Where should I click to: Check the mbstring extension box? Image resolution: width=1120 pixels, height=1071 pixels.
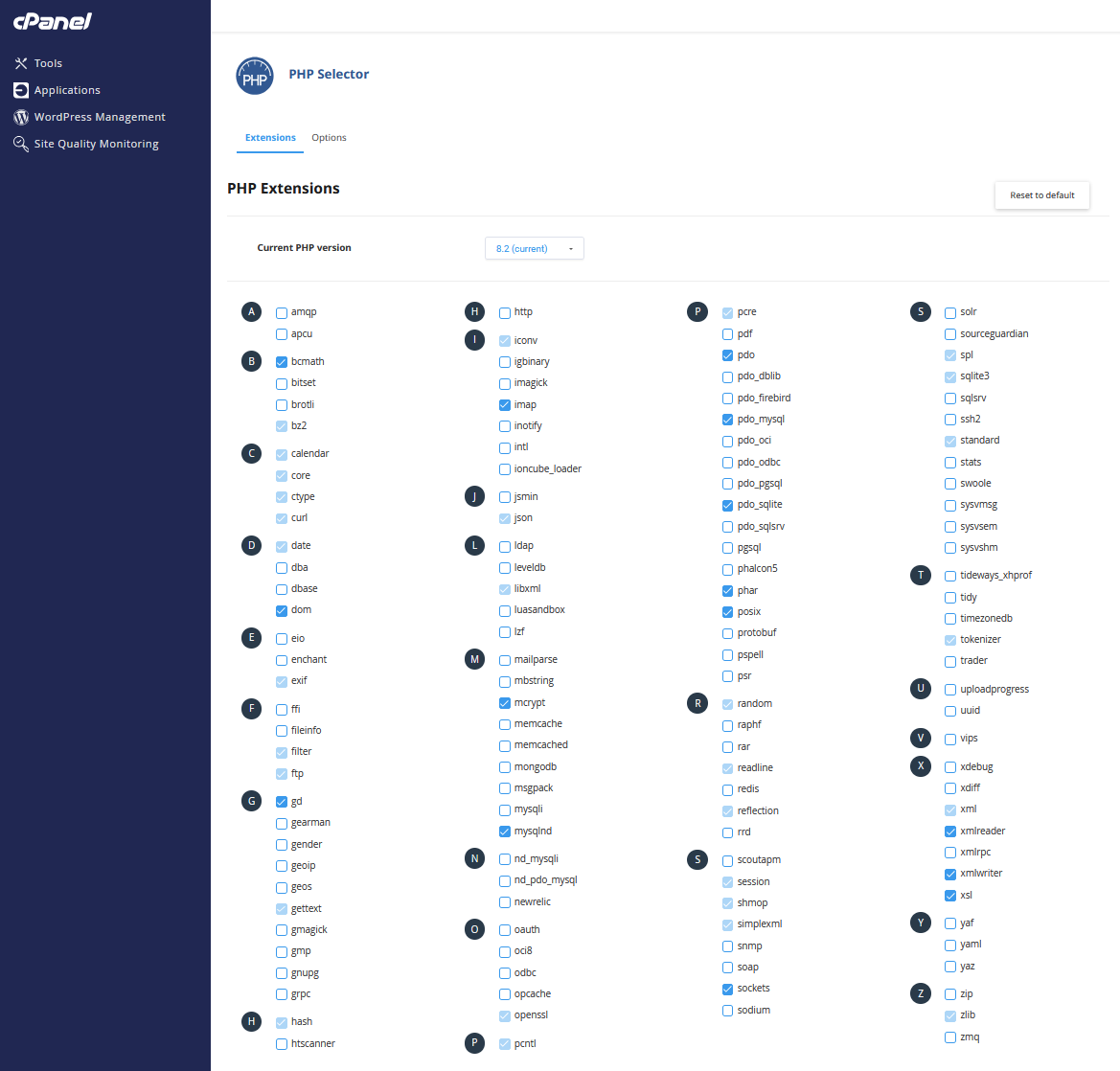click(505, 681)
